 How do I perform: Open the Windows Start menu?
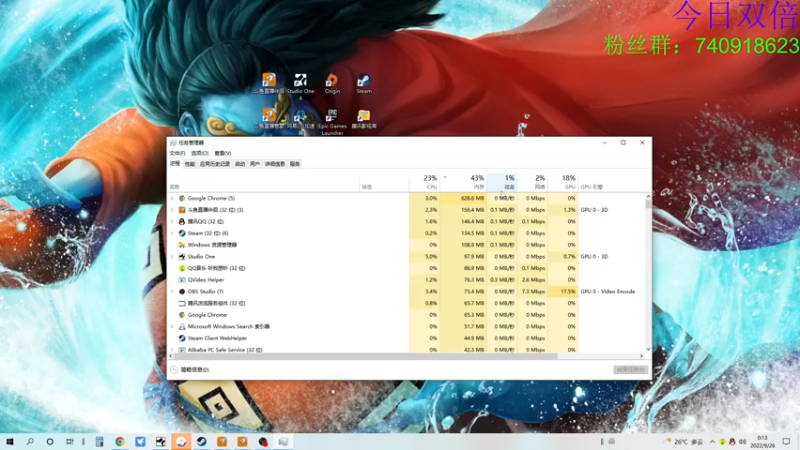[10, 442]
